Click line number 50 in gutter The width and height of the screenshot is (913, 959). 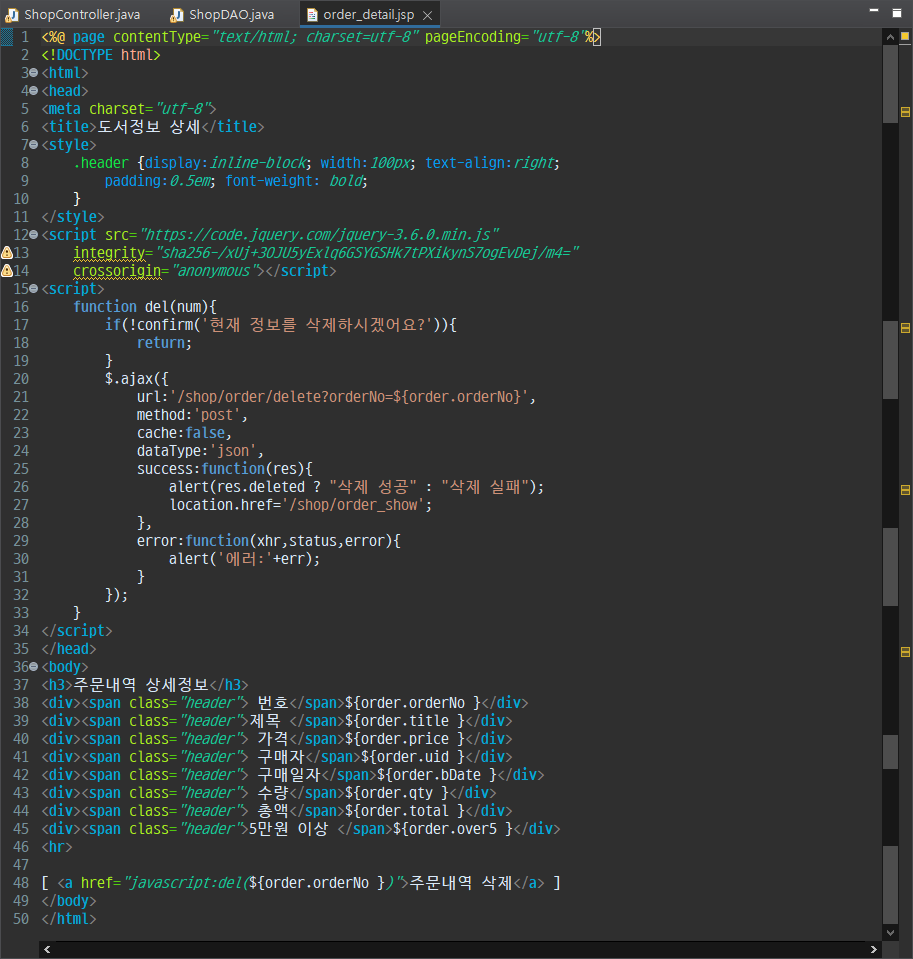pyautogui.click(x=21, y=919)
